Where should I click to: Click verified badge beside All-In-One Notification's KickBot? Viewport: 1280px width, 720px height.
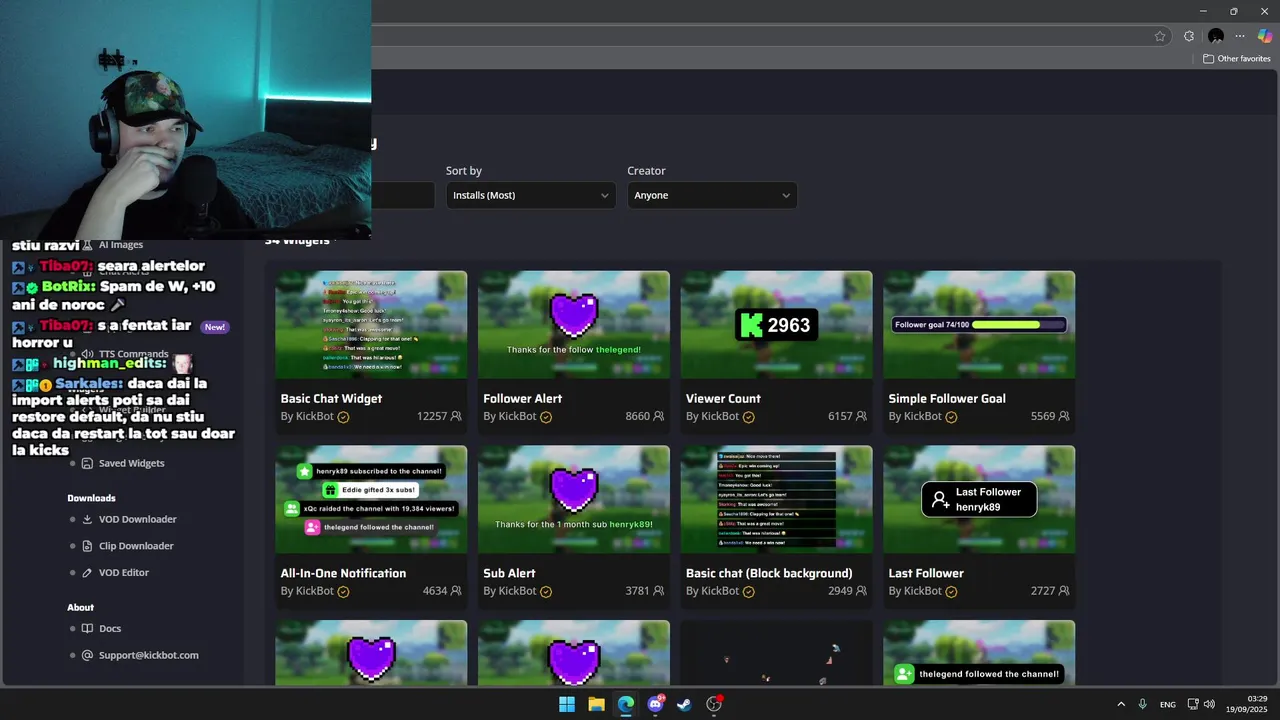pos(343,592)
